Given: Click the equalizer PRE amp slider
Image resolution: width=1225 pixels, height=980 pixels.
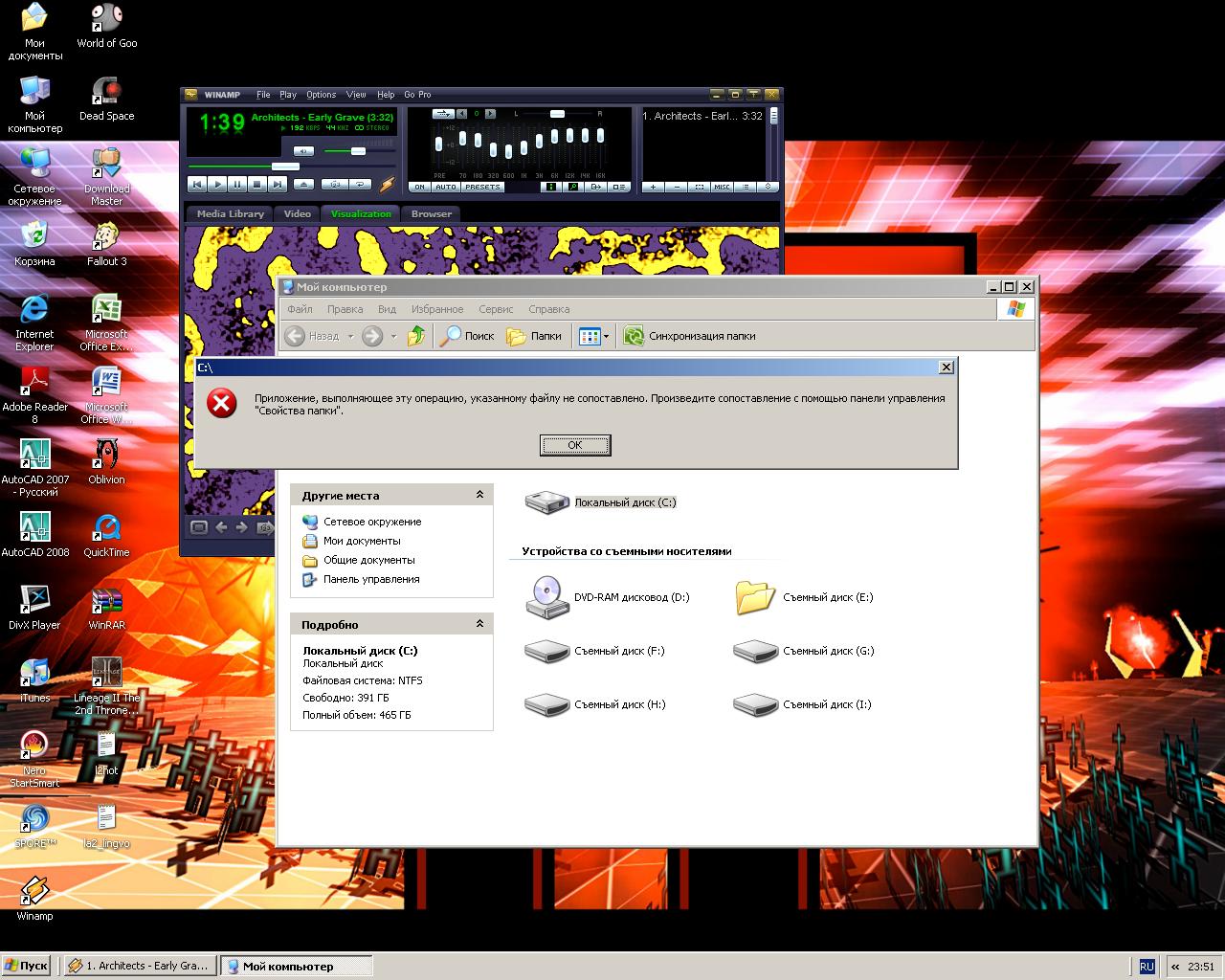Looking at the screenshot, I should [x=439, y=145].
